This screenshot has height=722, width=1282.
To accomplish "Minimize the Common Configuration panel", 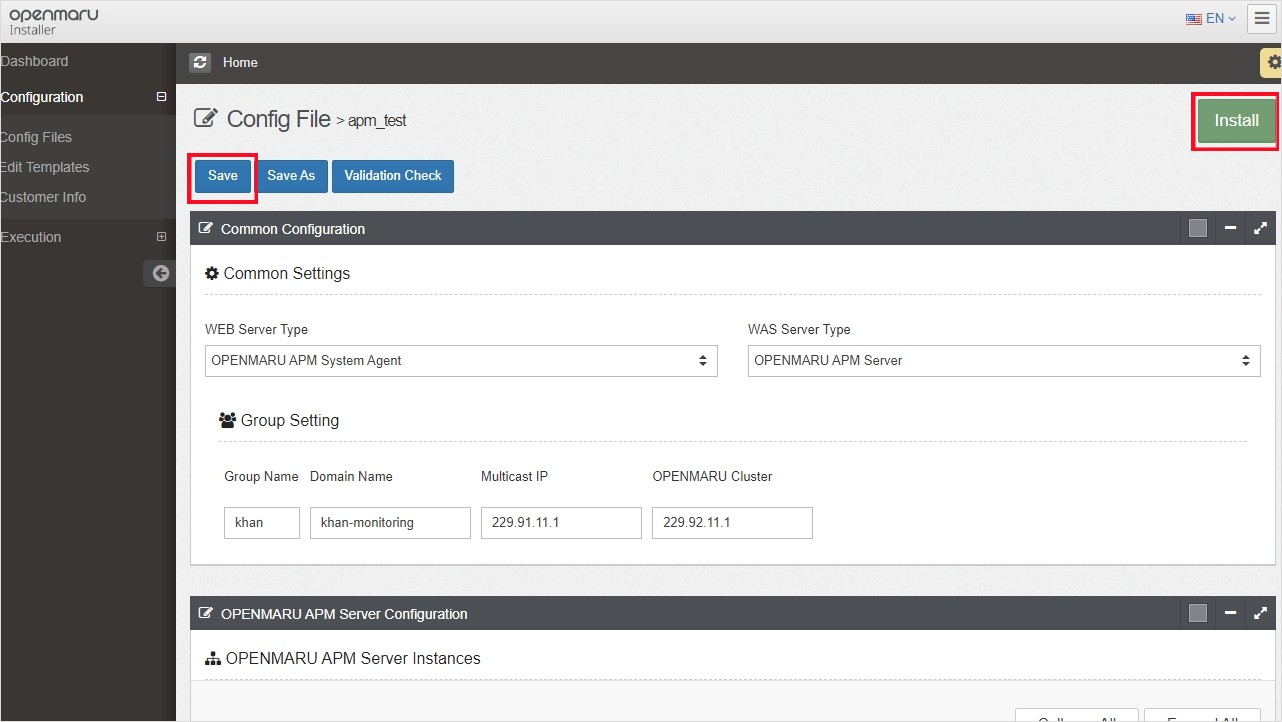I will (x=1230, y=228).
